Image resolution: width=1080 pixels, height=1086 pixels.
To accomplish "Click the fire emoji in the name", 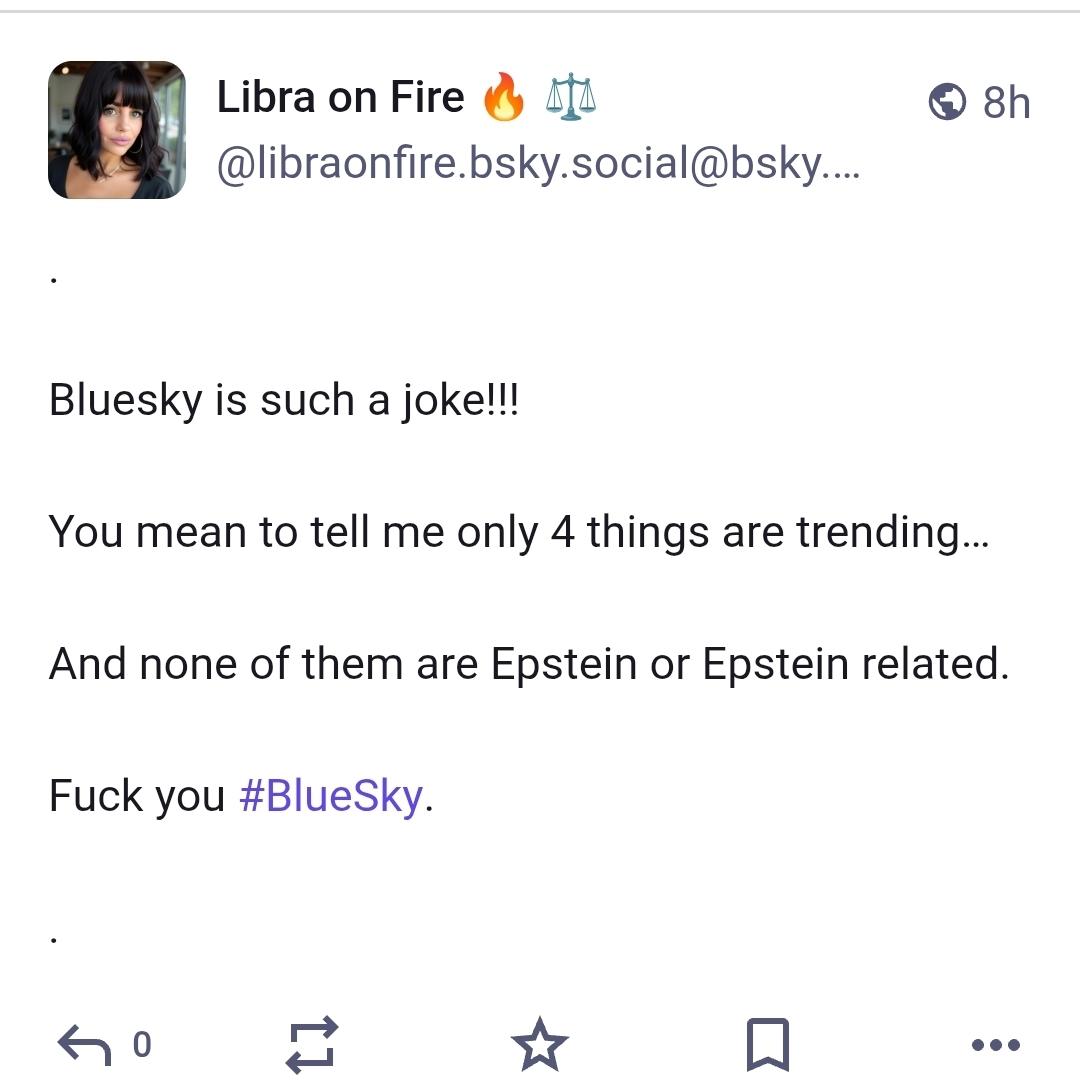I will coord(503,99).
